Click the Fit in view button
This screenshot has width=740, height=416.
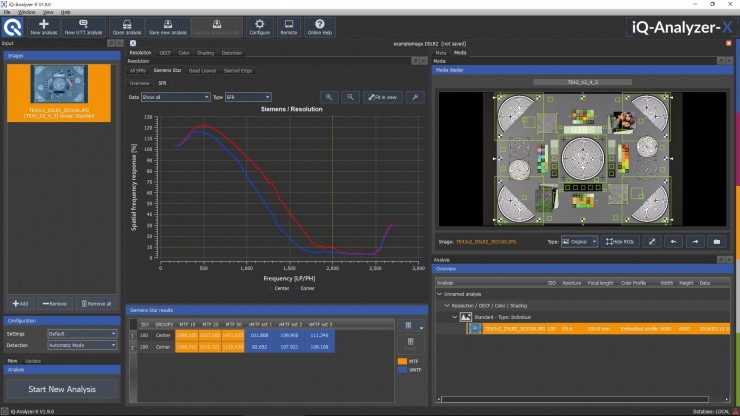pyautogui.click(x=383, y=97)
